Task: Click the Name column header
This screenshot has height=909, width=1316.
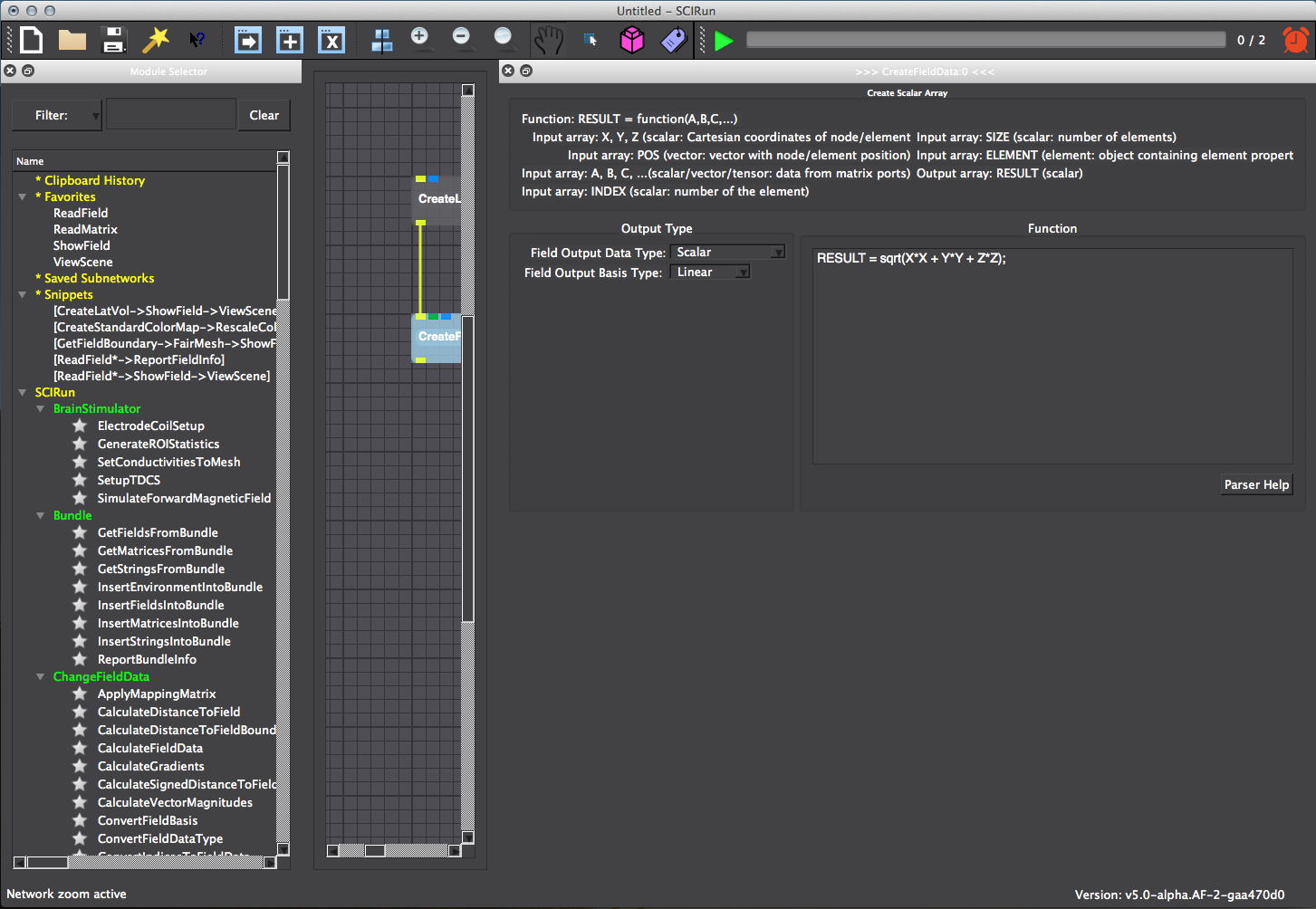Action: 145,160
